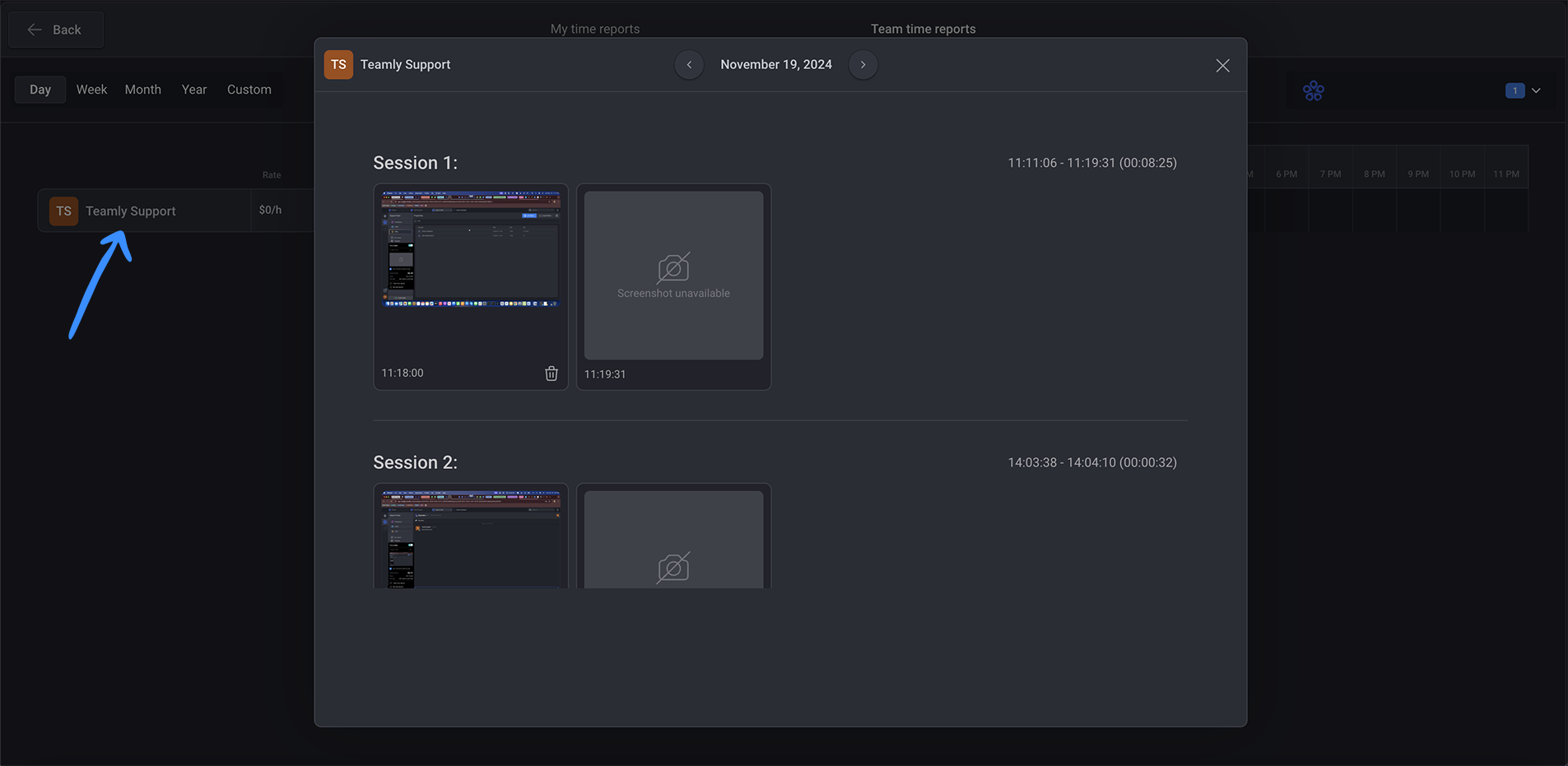Viewport: 1568px width, 766px height.
Task: Click Session 2 unavailable screenshot placeholder
Action: click(x=673, y=540)
